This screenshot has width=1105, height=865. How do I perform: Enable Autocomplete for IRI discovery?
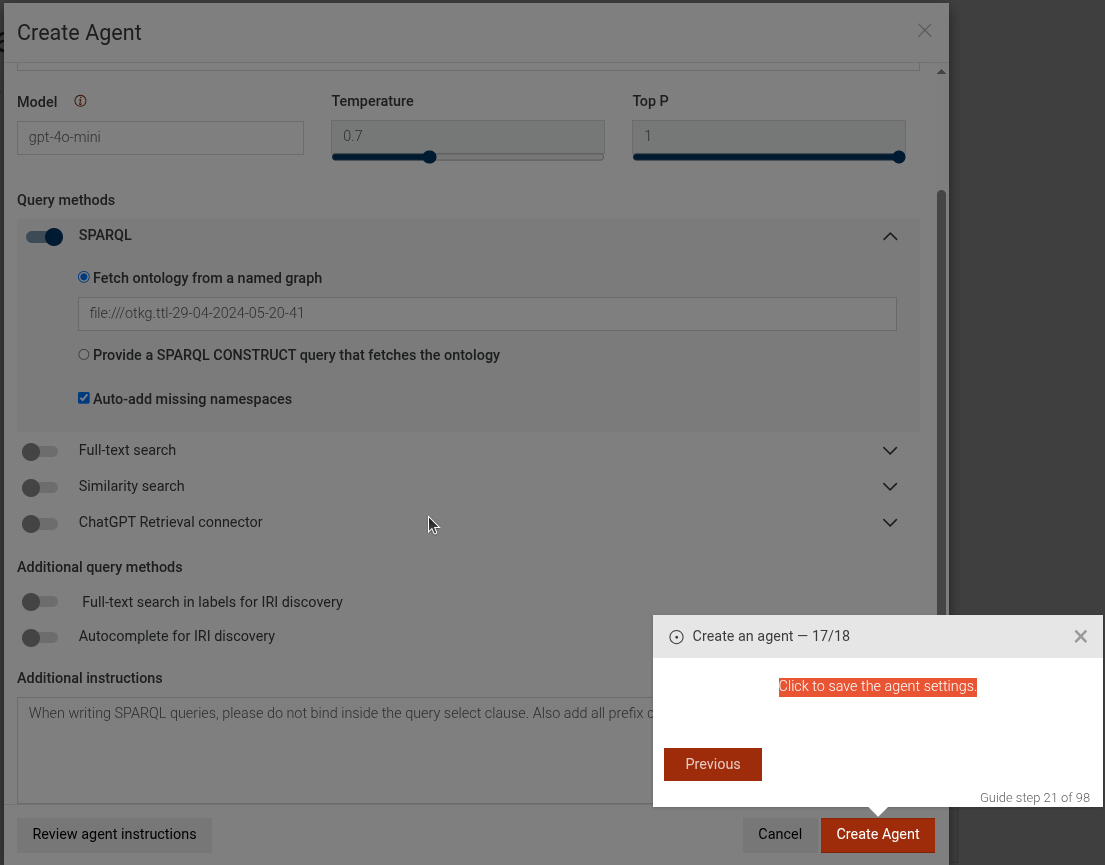pyautogui.click(x=39, y=638)
